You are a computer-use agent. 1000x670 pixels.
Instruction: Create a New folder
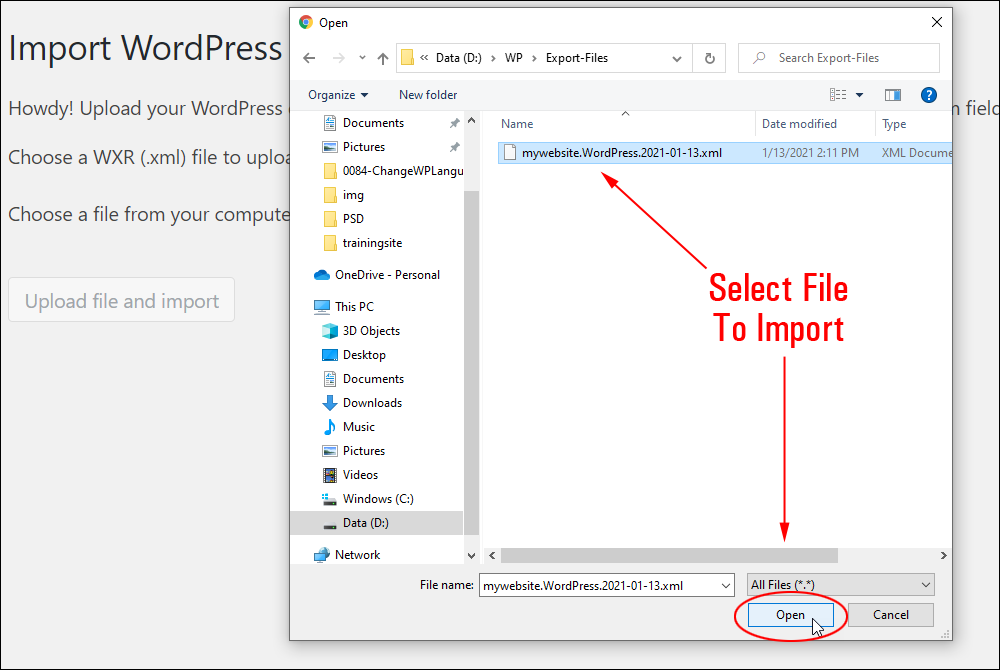428,95
